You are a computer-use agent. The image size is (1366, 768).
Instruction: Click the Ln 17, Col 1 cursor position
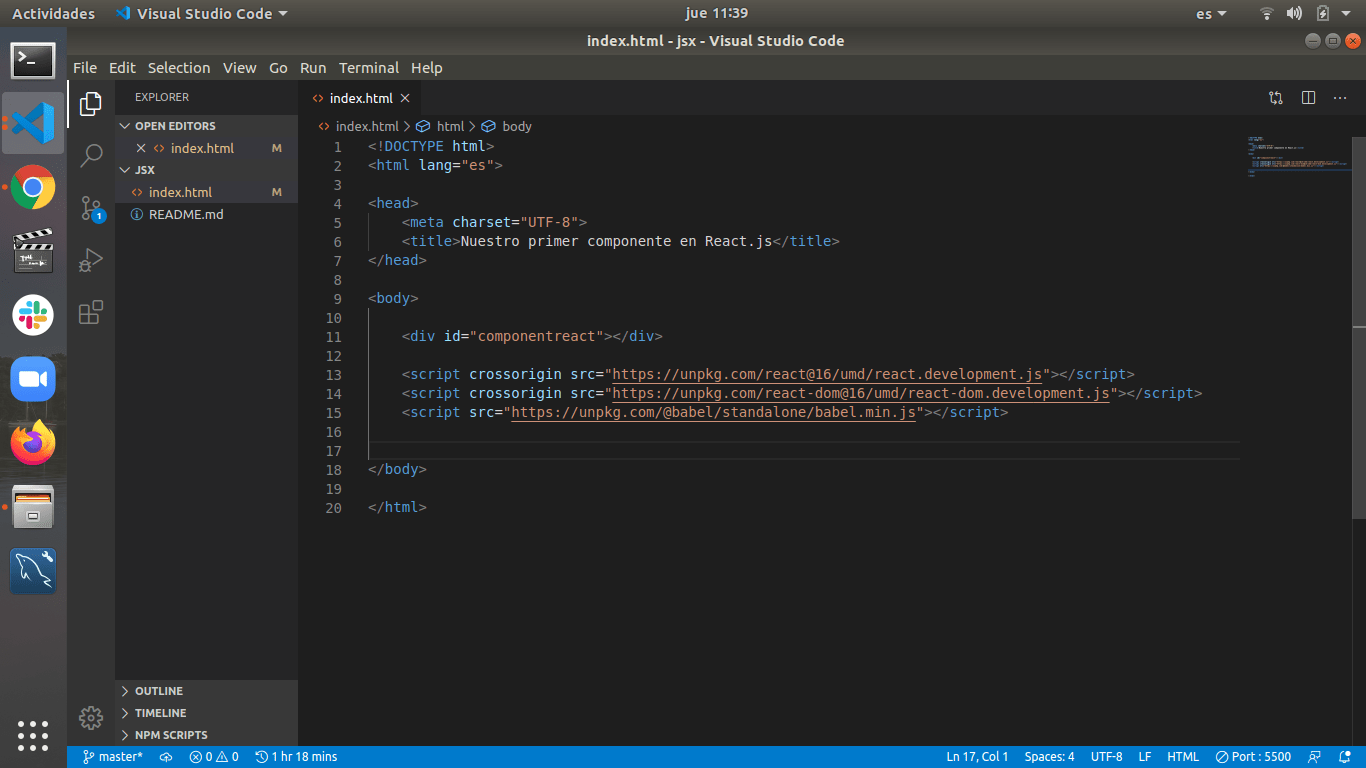[x=977, y=757]
